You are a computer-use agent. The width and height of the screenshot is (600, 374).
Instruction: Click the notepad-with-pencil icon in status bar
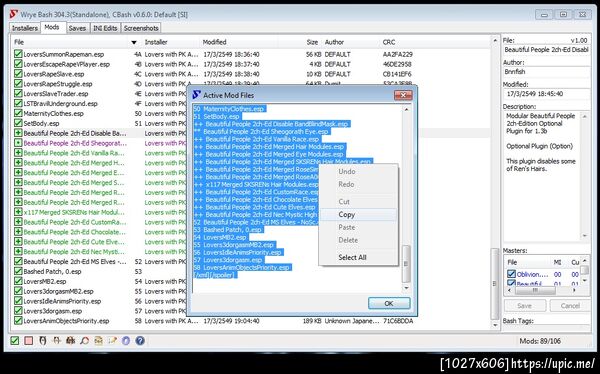(112, 340)
